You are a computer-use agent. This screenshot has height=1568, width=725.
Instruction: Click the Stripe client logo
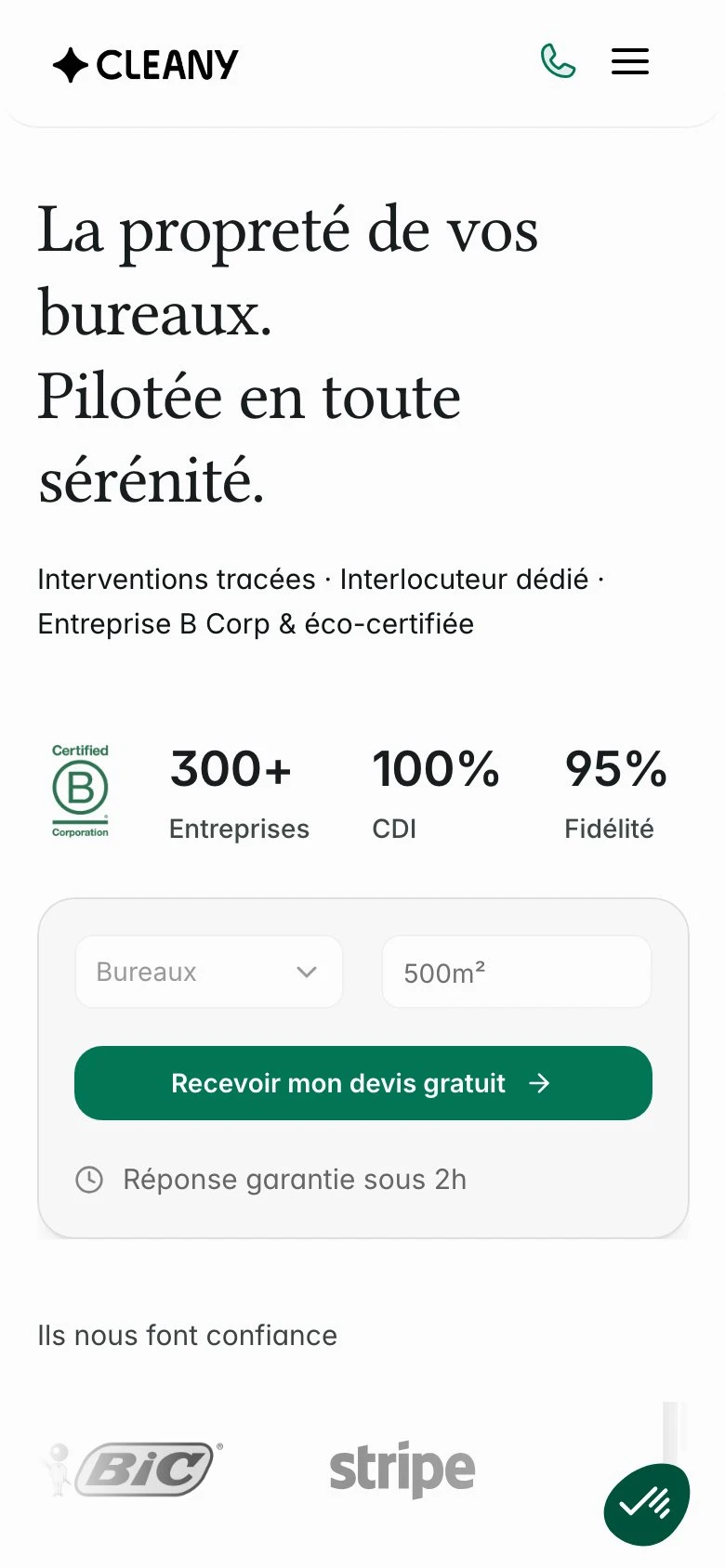click(402, 1470)
